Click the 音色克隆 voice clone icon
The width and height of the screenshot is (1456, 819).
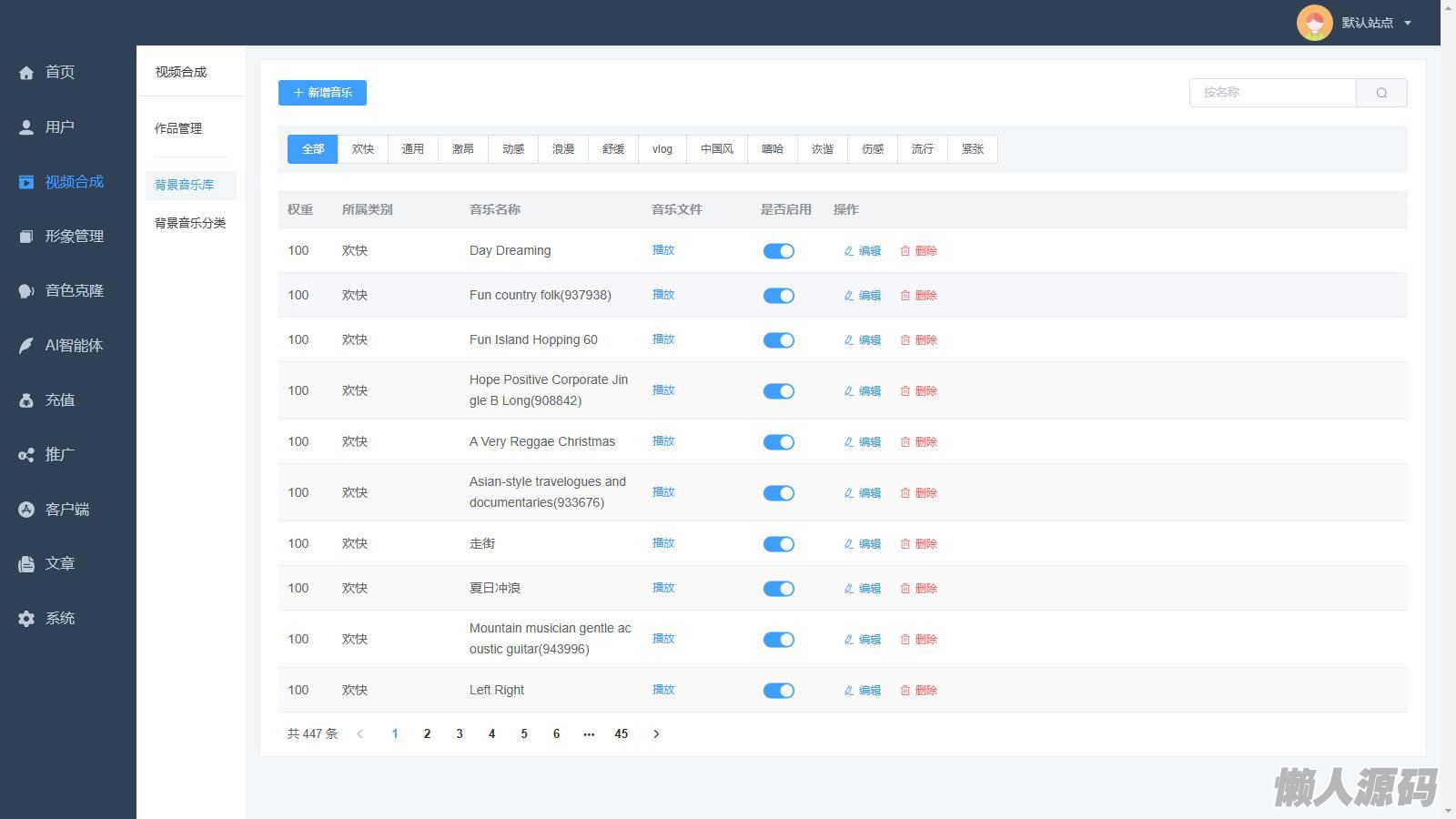[26, 291]
